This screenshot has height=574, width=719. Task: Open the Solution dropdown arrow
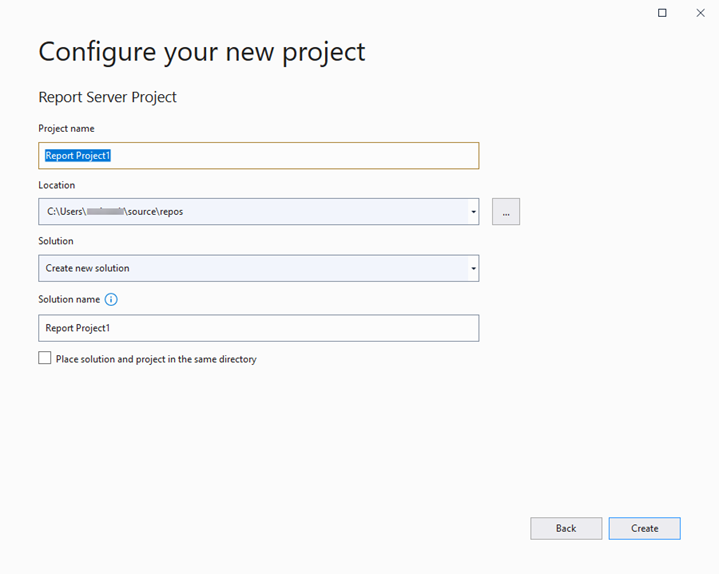point(472,269)
